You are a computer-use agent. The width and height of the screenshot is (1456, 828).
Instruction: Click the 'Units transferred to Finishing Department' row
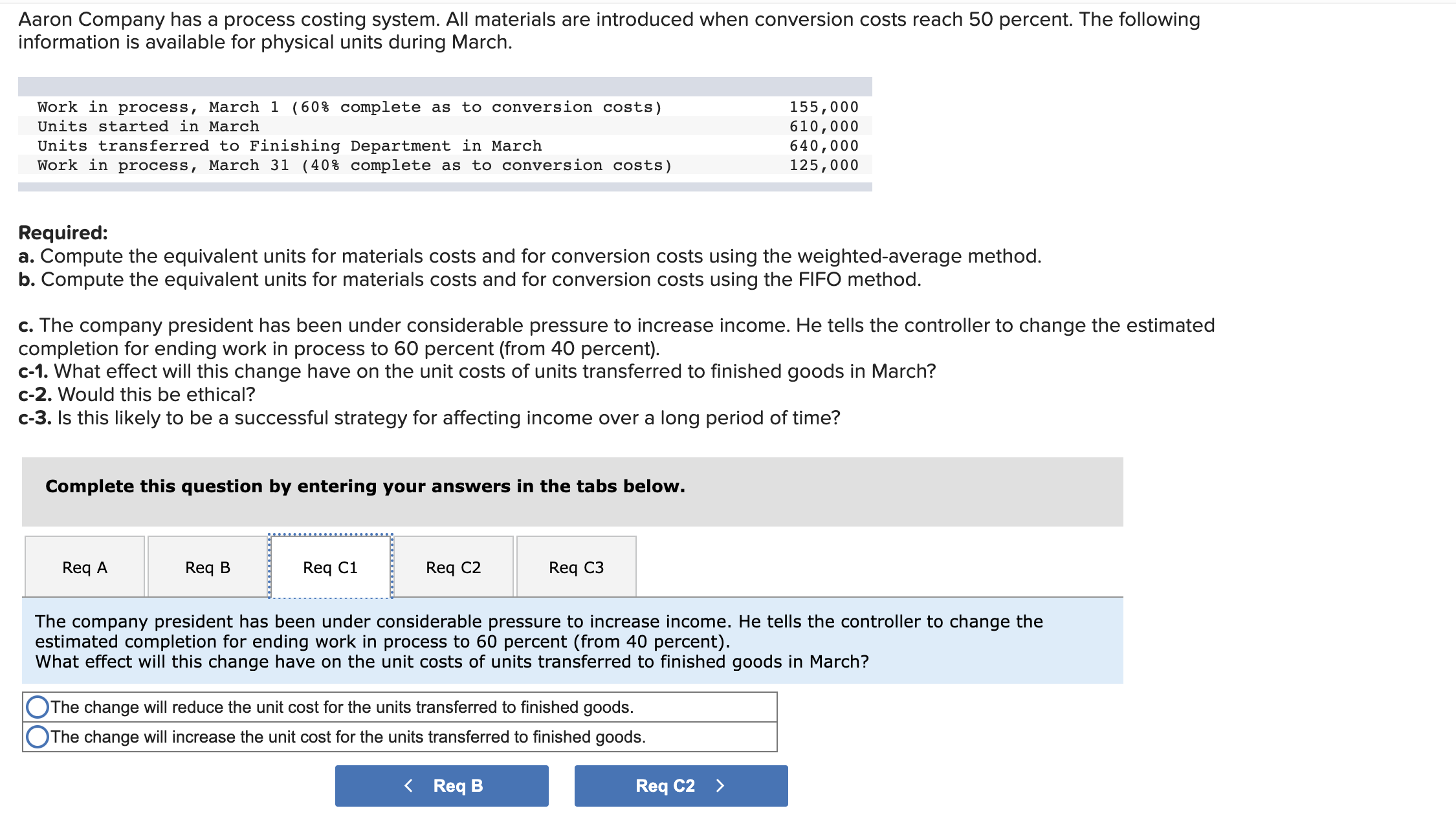pyautogui.click(x=289, y=146)
